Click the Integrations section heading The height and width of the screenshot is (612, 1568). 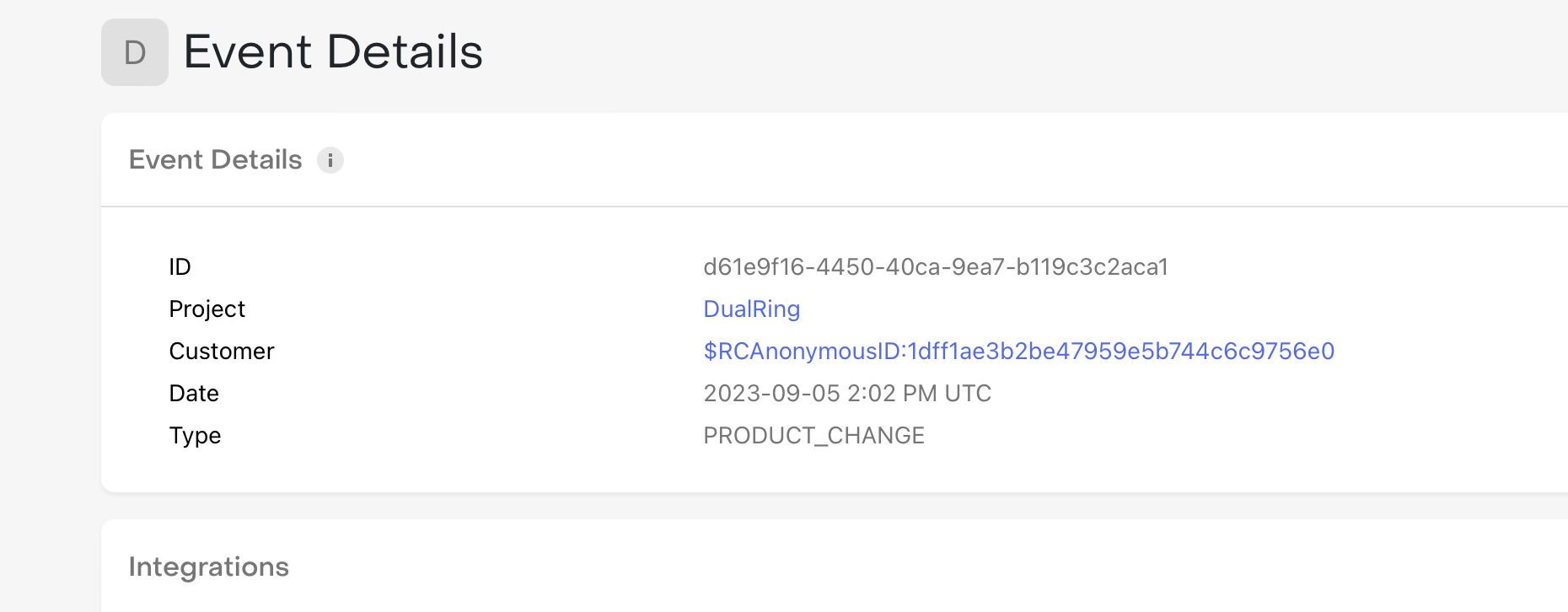coord(209,566)
